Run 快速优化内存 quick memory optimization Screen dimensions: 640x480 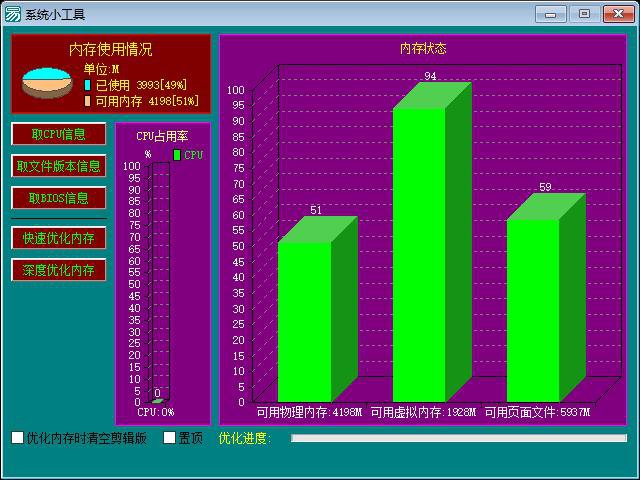coord(59,238)
